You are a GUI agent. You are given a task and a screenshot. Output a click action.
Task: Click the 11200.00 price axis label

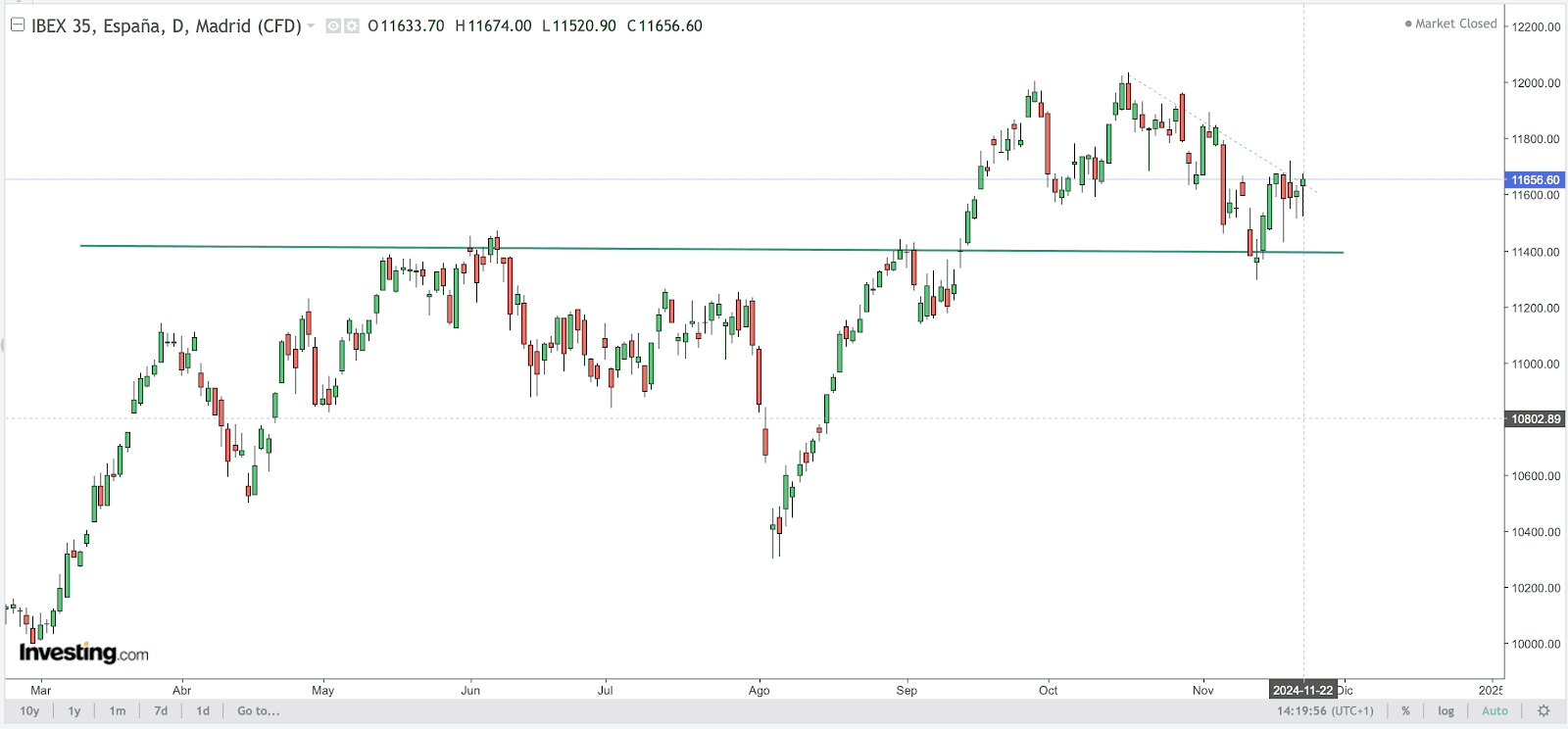pyautogui.click(x=1536, y=308)
